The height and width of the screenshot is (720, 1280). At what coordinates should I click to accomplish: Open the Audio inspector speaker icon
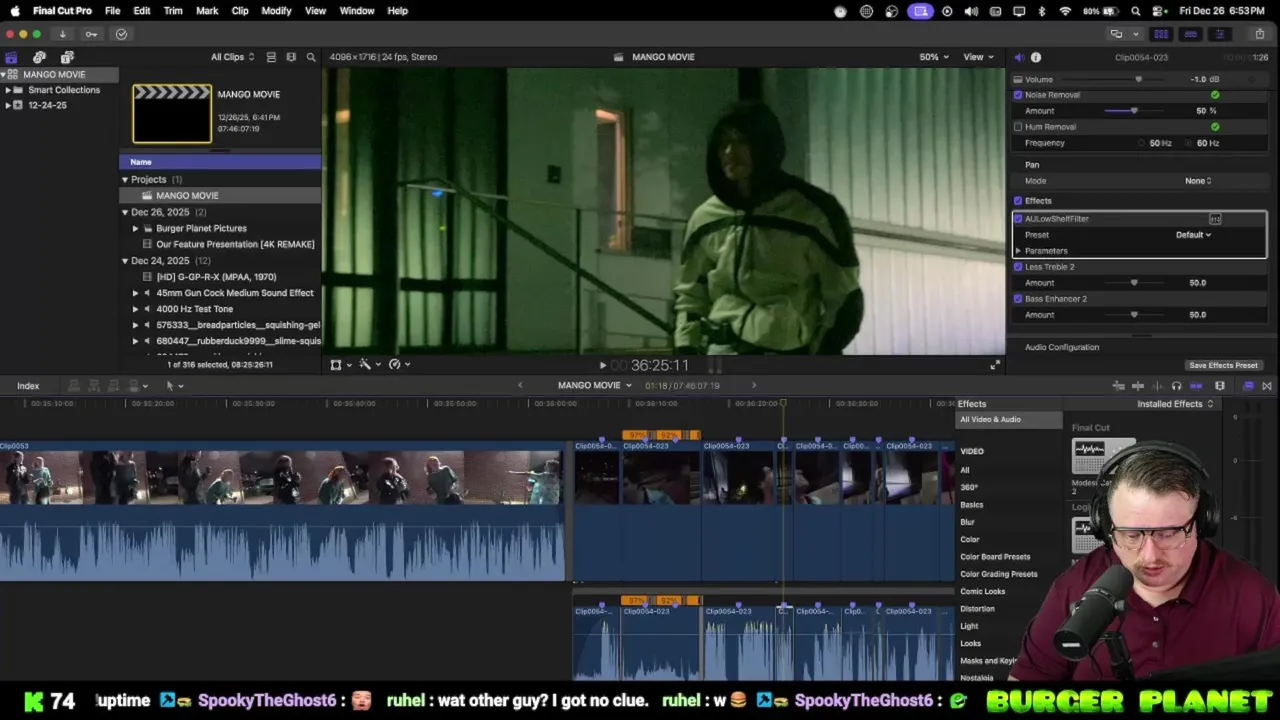point(1018,57)
